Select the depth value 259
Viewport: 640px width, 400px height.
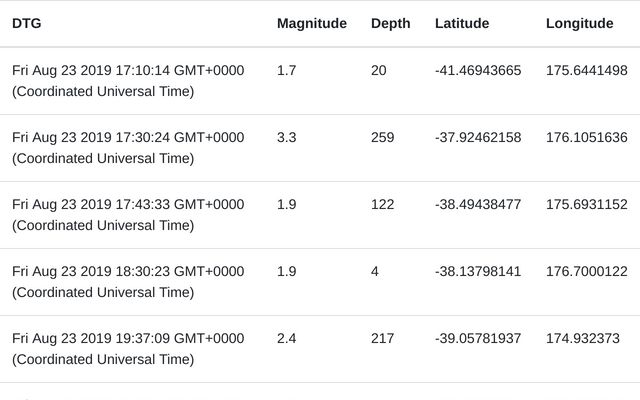[383, 138]
